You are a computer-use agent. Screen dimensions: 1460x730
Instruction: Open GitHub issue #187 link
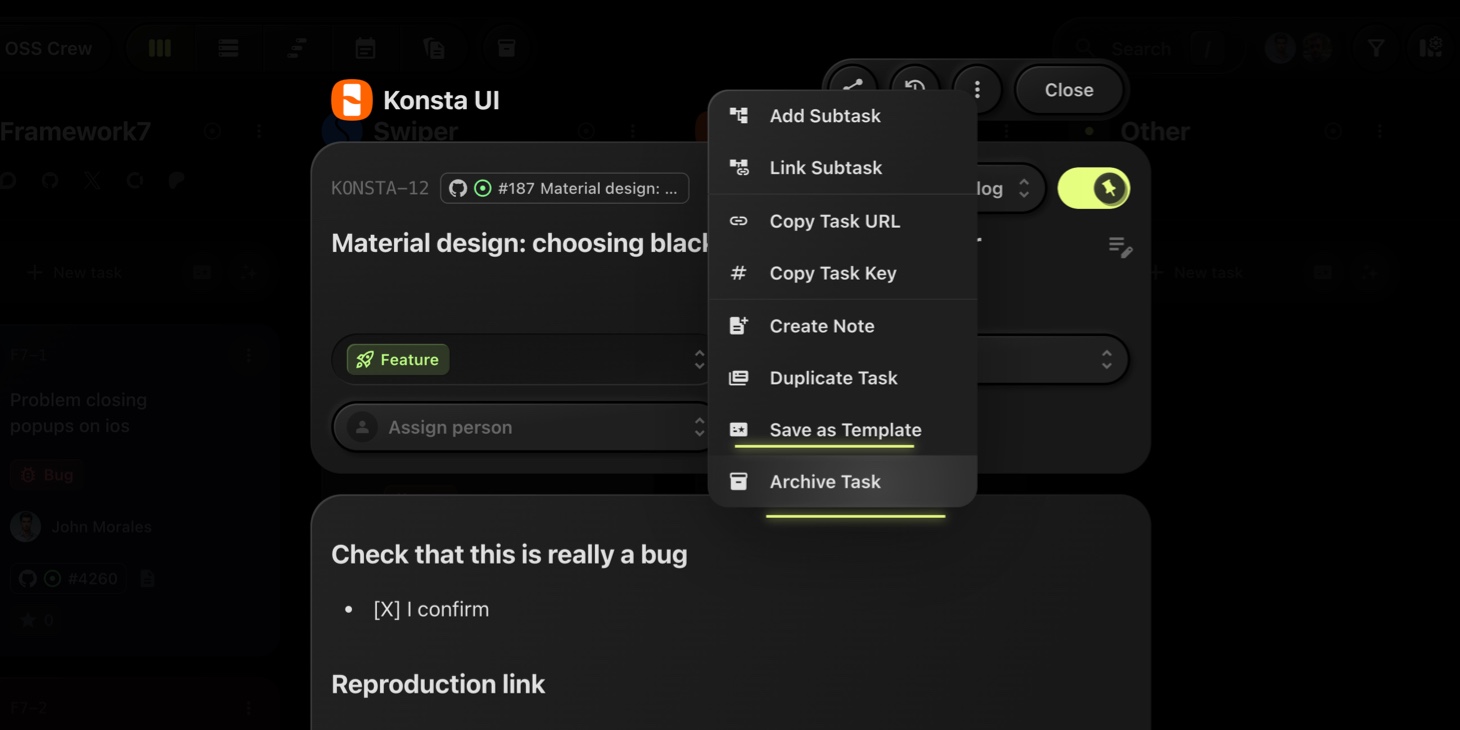pyautogui.click(x=565, y=188)
